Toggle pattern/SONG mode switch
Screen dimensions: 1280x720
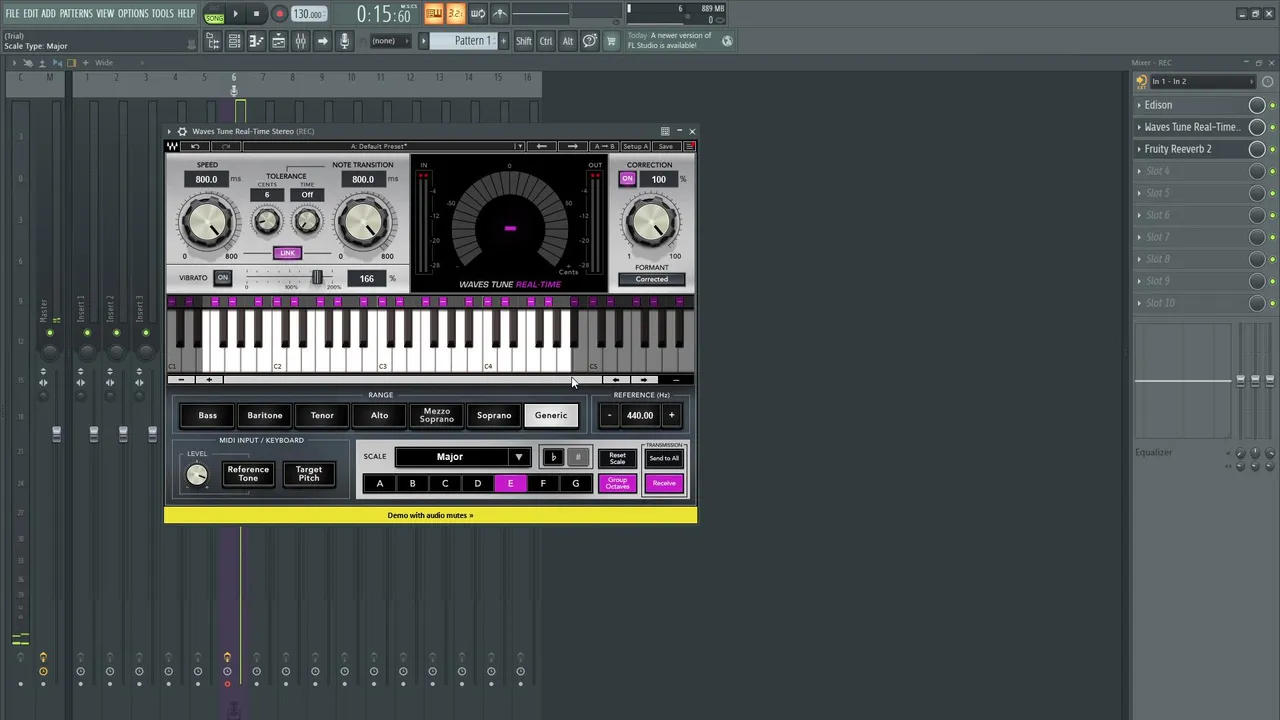click(214, 14)
